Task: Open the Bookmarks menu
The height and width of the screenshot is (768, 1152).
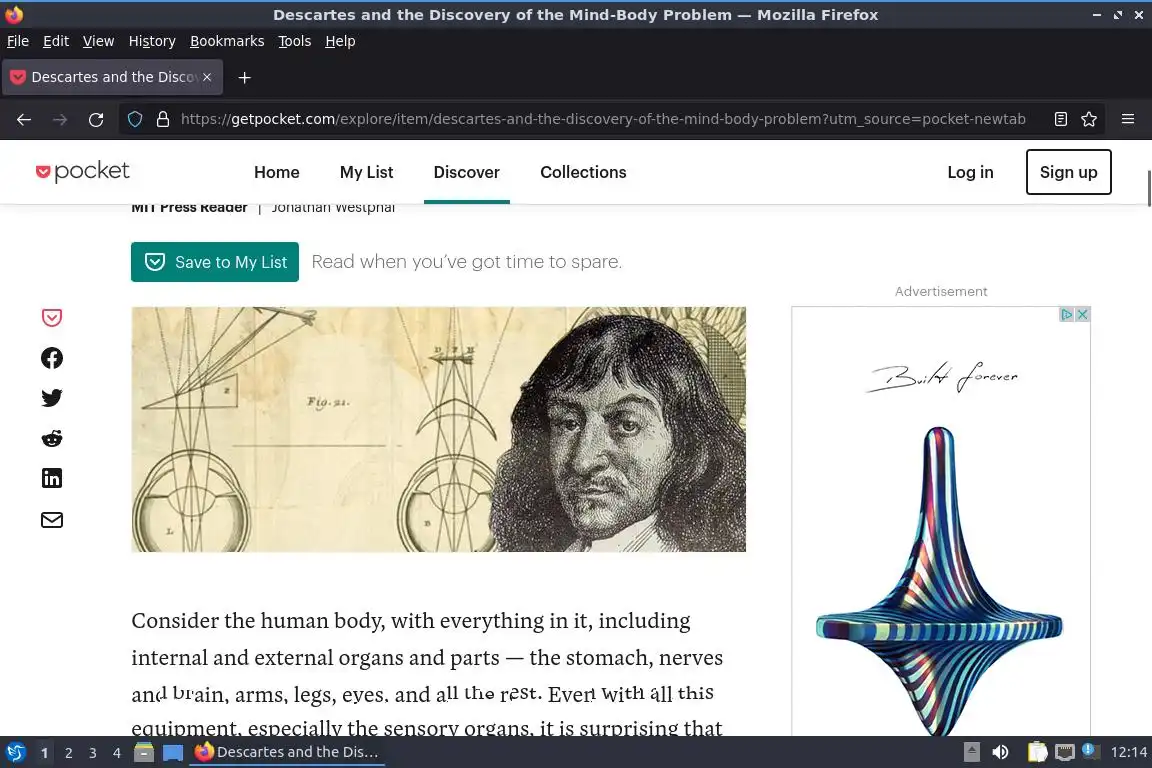Action: point(227,41)
